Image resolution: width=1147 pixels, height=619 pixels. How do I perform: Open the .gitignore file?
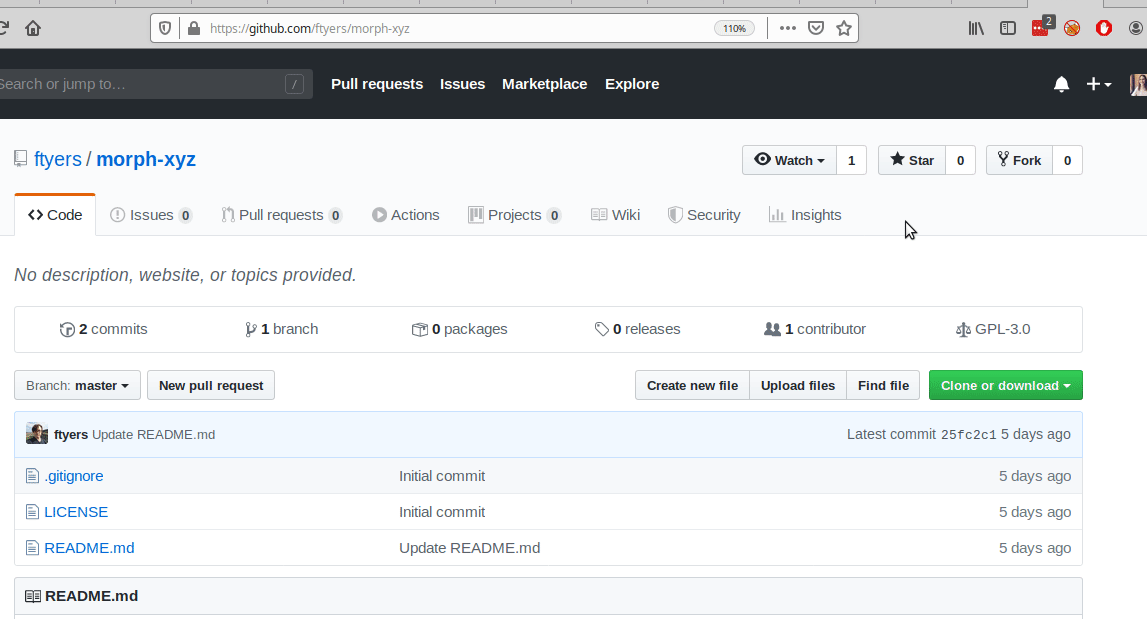74,476
